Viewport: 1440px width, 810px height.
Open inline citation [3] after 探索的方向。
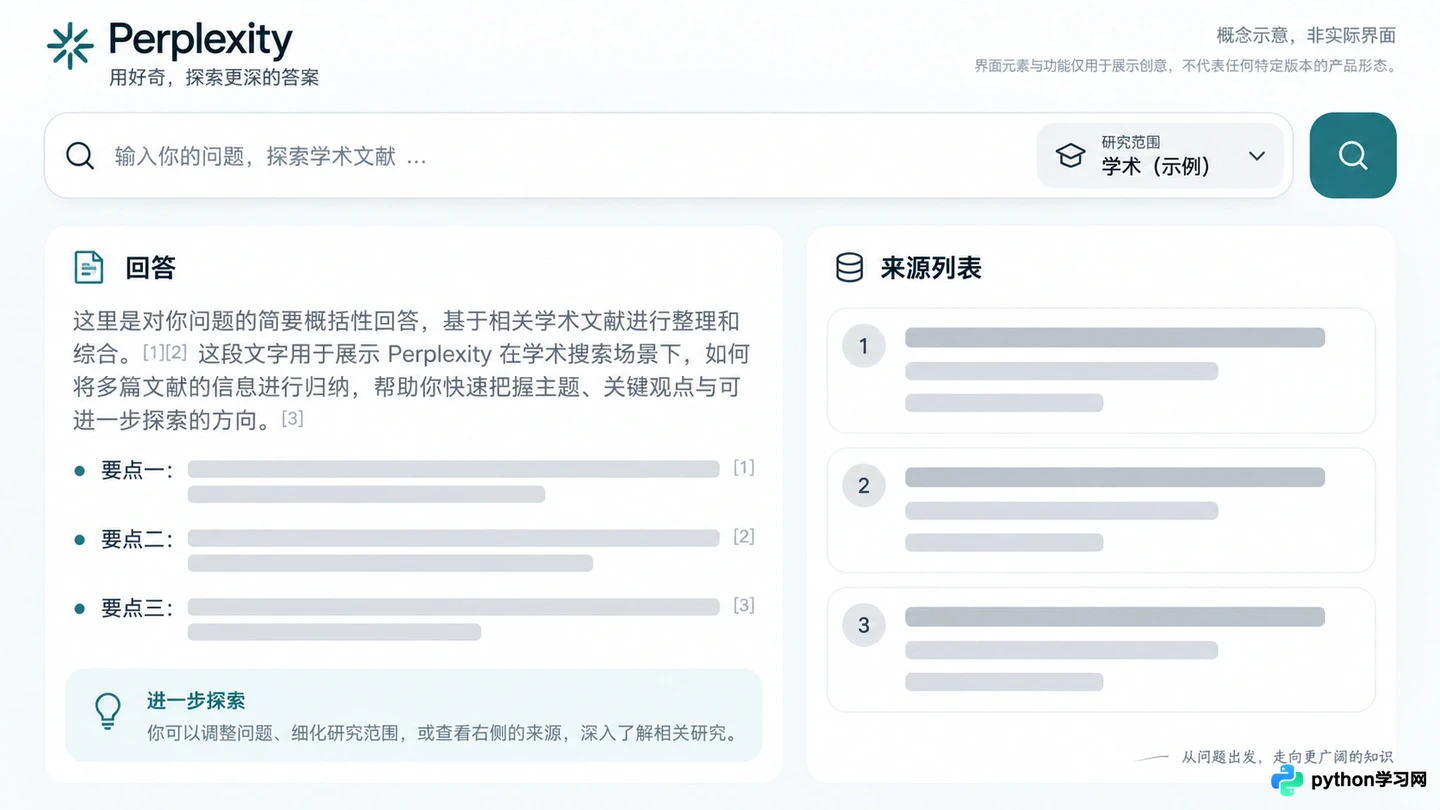tap(292, 417)
